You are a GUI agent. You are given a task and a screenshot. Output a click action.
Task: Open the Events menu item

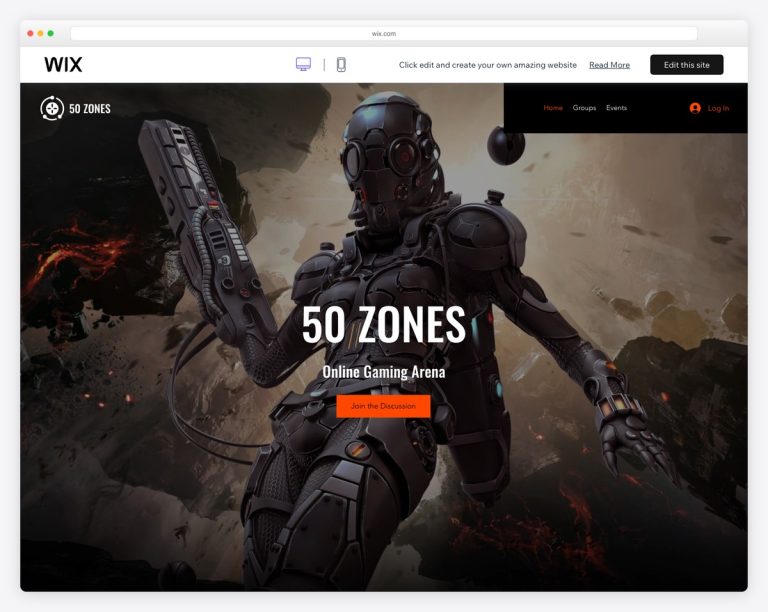(616, 108)
